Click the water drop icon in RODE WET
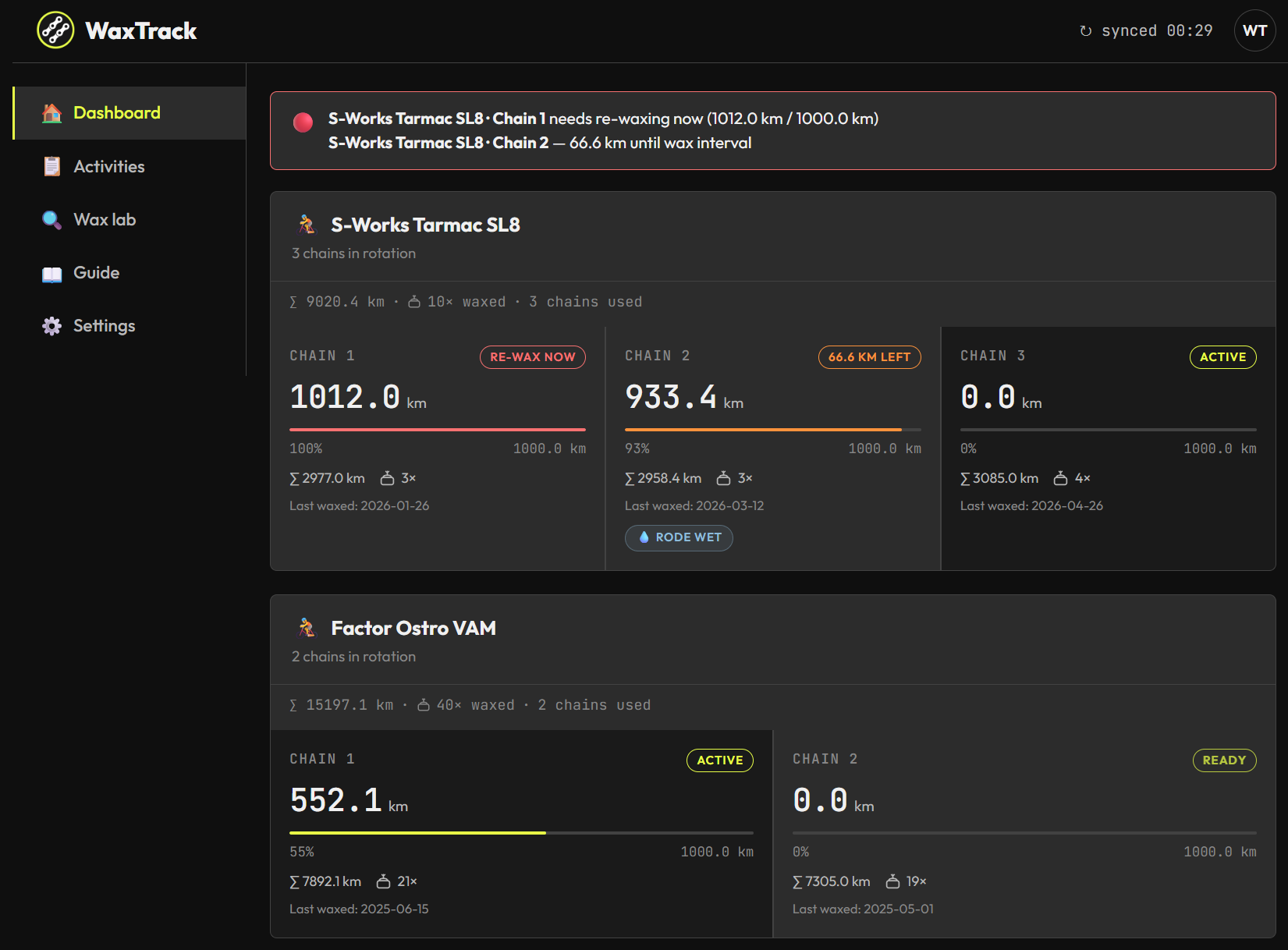Screen dimensions: 1288x950 click(644, 537)
